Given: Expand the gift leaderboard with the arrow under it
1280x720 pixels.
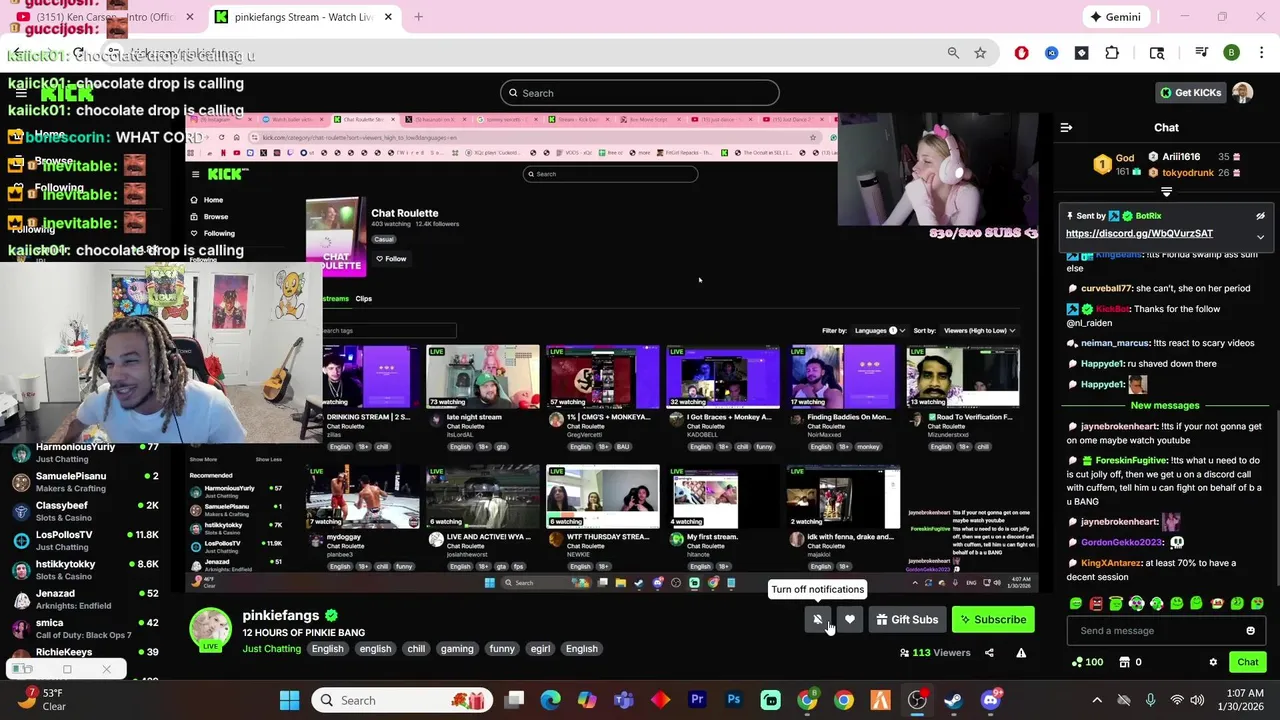Looking at the screenshot, I should coord(1166,191).
